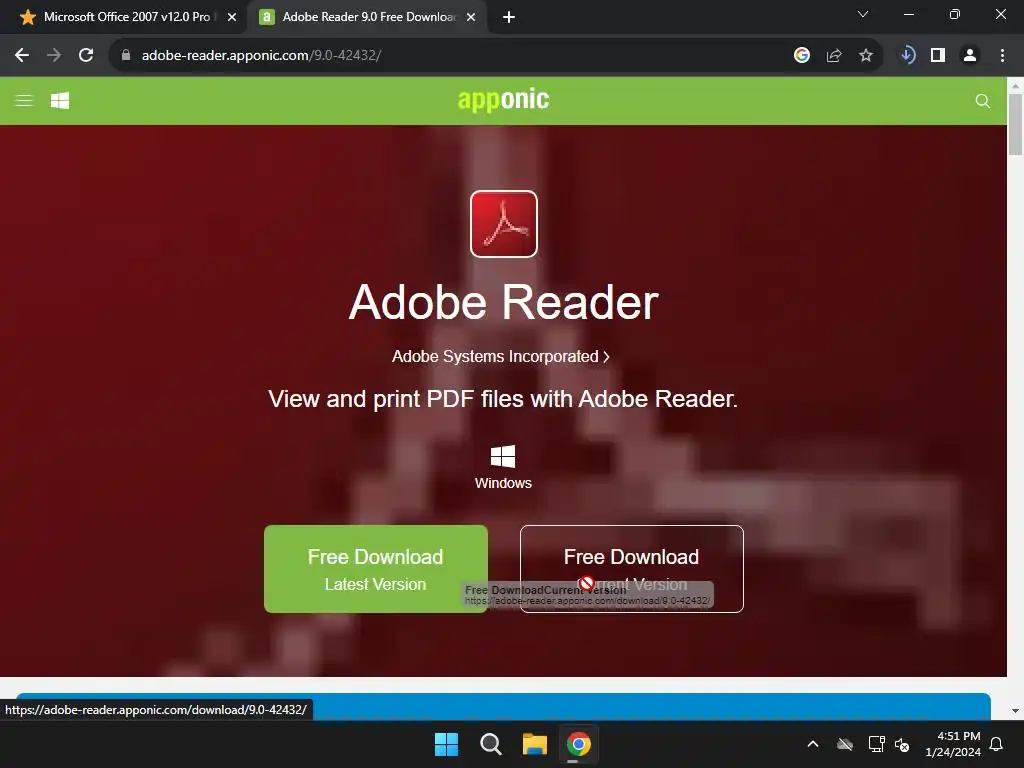Open Chrome downloads indicator

click(x=907, y=56)
